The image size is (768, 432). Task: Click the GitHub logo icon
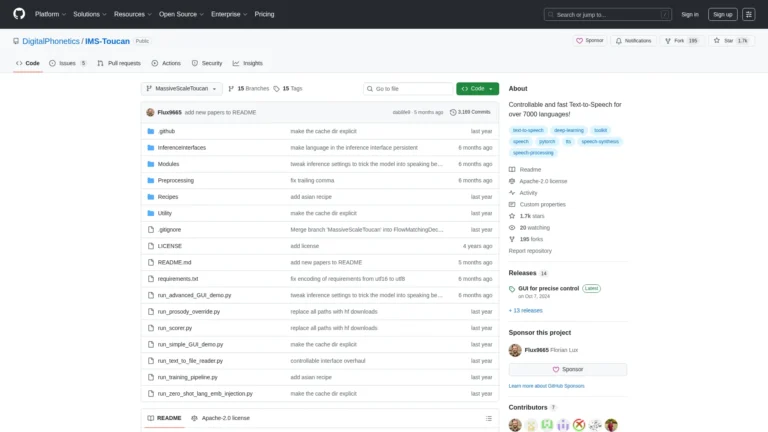(19, 14)
